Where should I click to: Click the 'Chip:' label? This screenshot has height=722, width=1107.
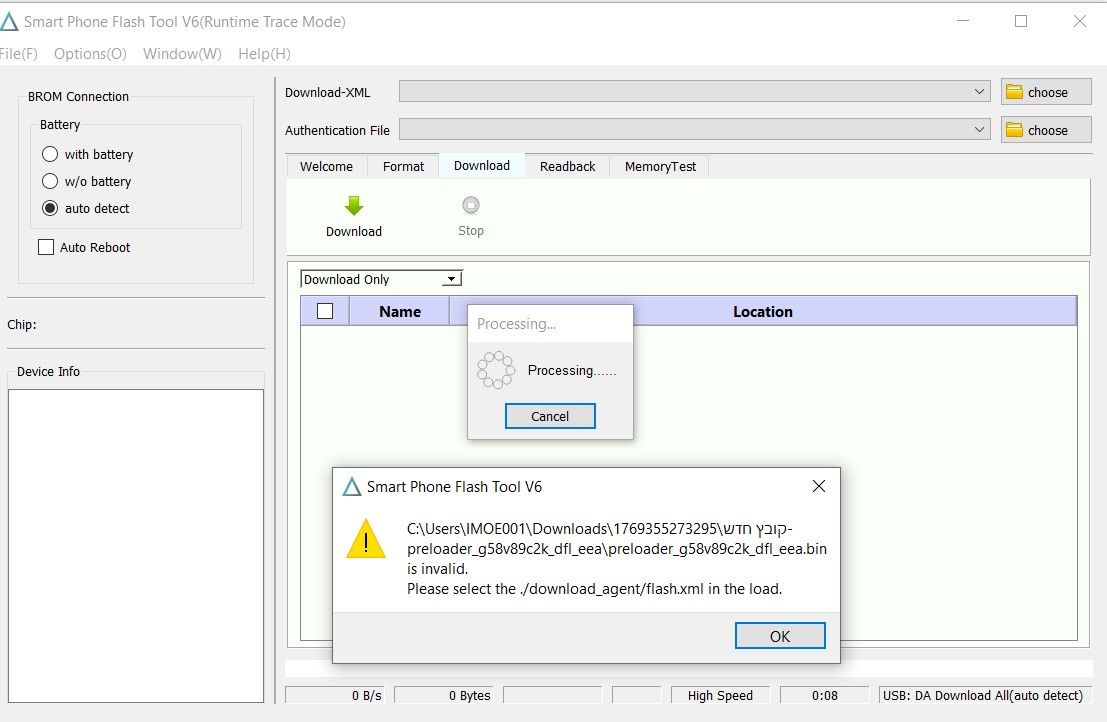coord(22,325)
